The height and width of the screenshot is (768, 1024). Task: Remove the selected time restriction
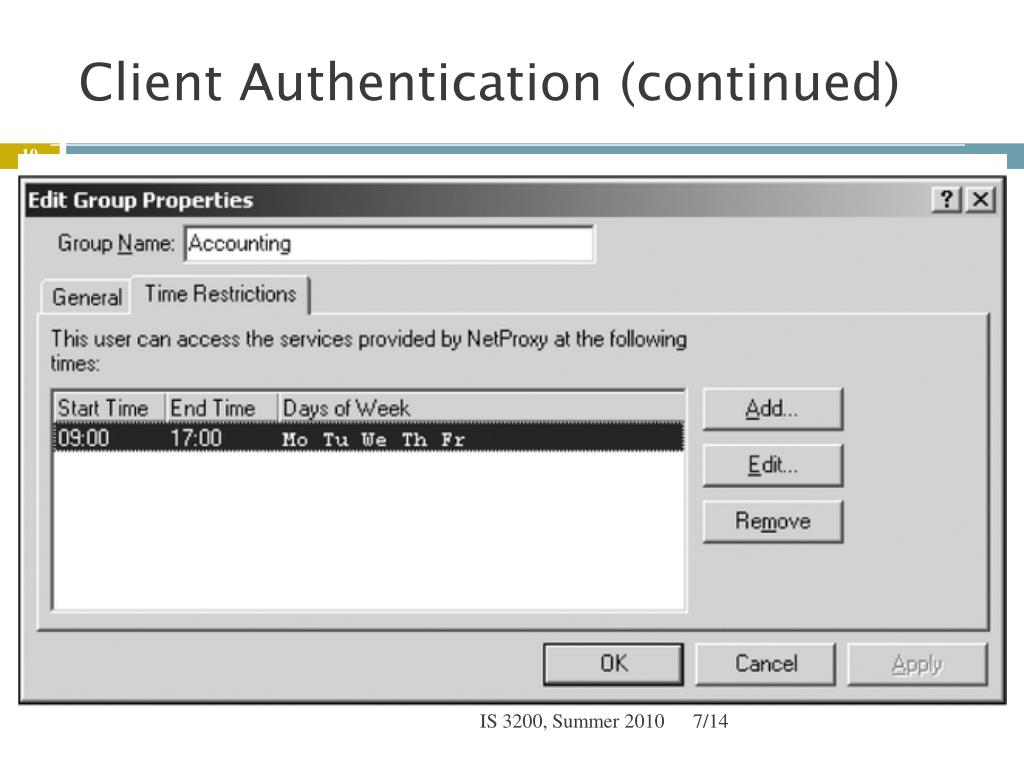(x=773, y=521)
